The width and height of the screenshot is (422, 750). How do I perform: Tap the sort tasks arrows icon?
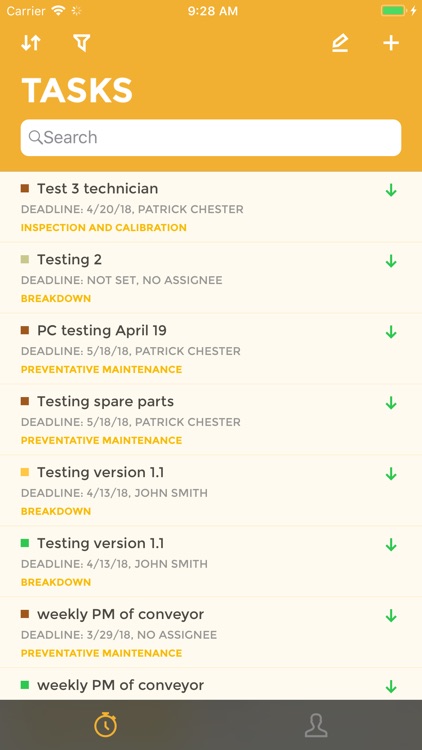(31, 43)
